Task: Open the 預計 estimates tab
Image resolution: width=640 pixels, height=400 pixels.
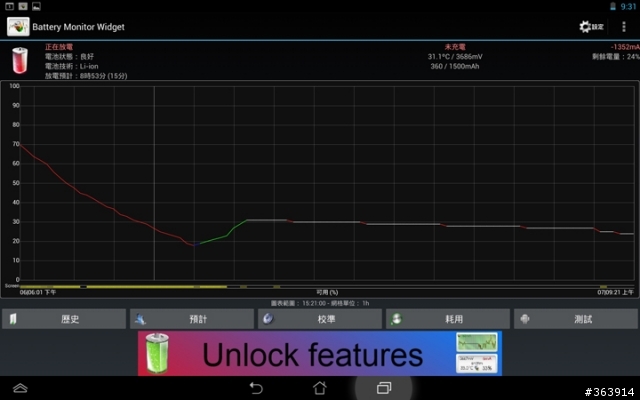Action: 192,319
